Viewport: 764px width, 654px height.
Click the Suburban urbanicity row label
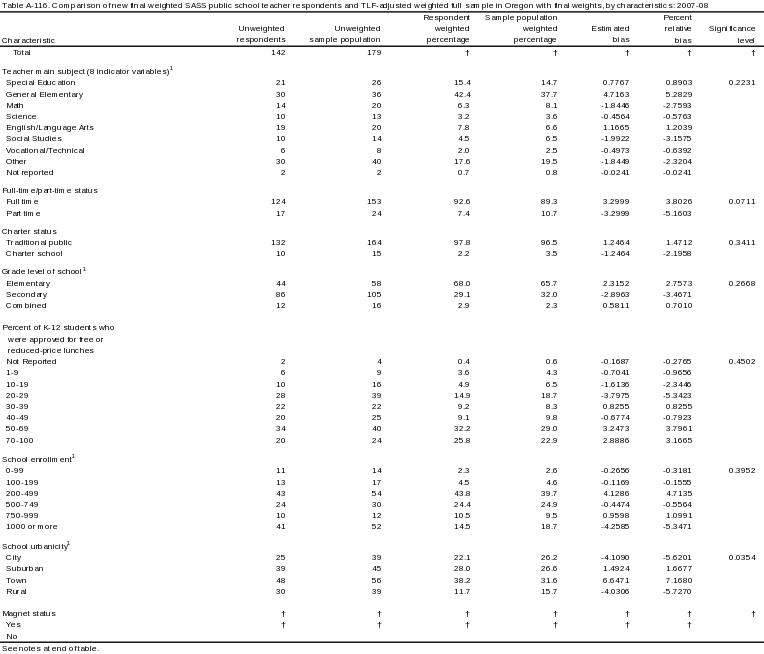coord(26,567)
